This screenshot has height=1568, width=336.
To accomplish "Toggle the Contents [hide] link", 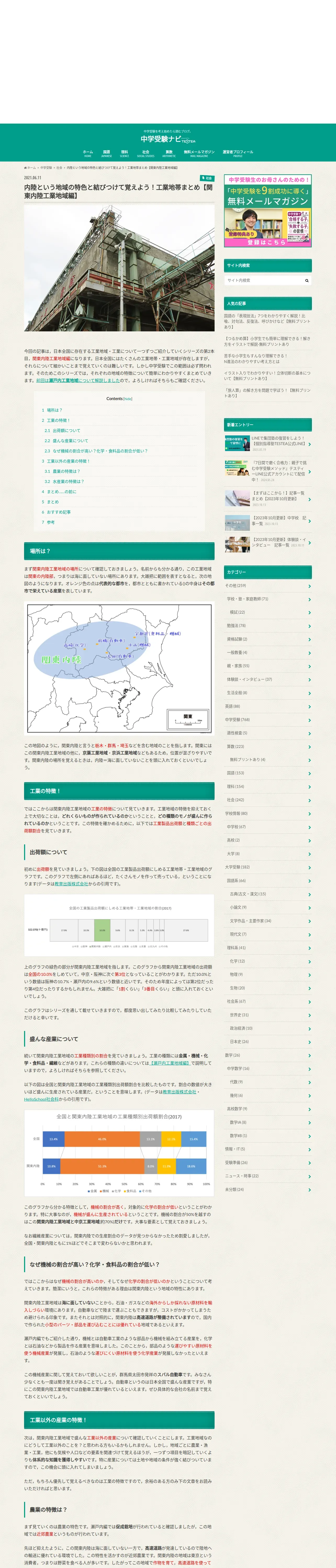I will [x=127, y=399].
